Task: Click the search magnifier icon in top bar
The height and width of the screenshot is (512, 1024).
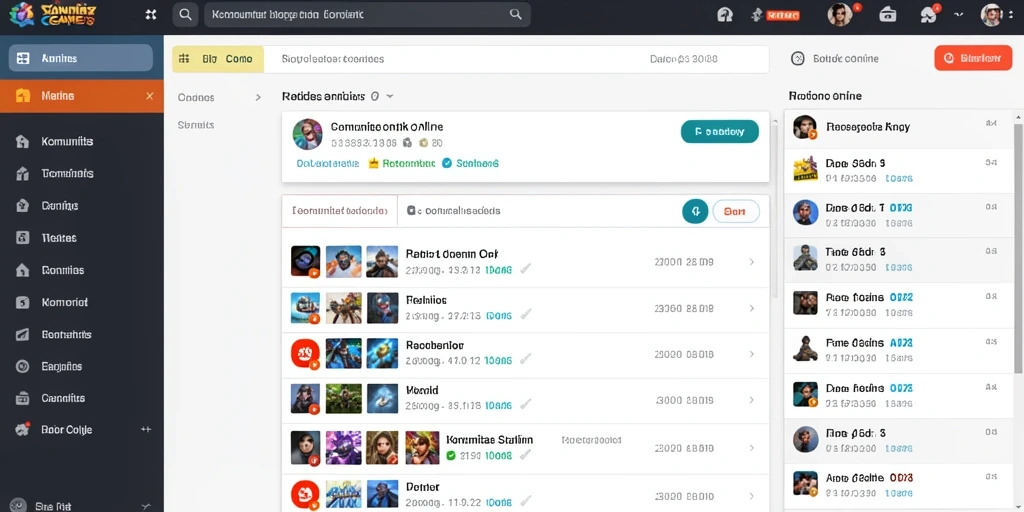Action: (185, 14)
